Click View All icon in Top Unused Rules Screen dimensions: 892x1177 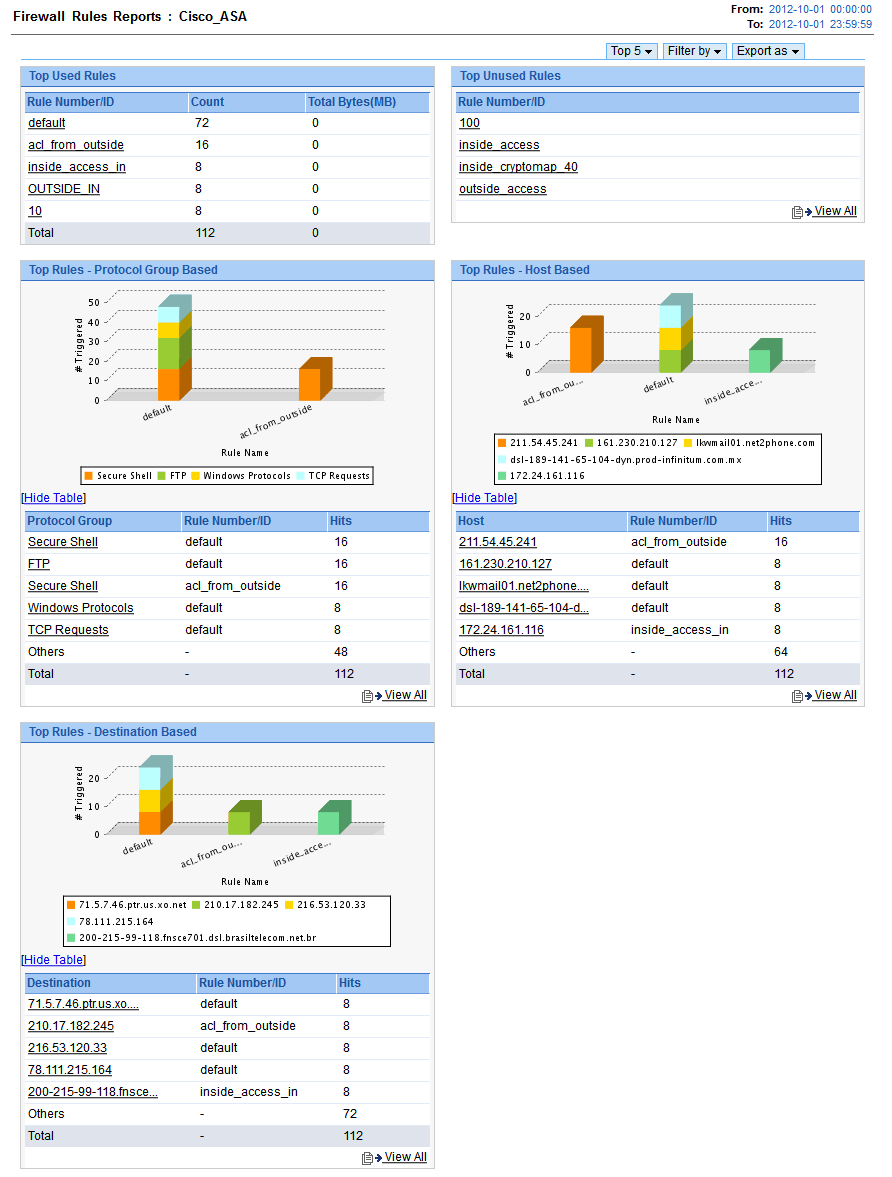click(x=801, y=212)
